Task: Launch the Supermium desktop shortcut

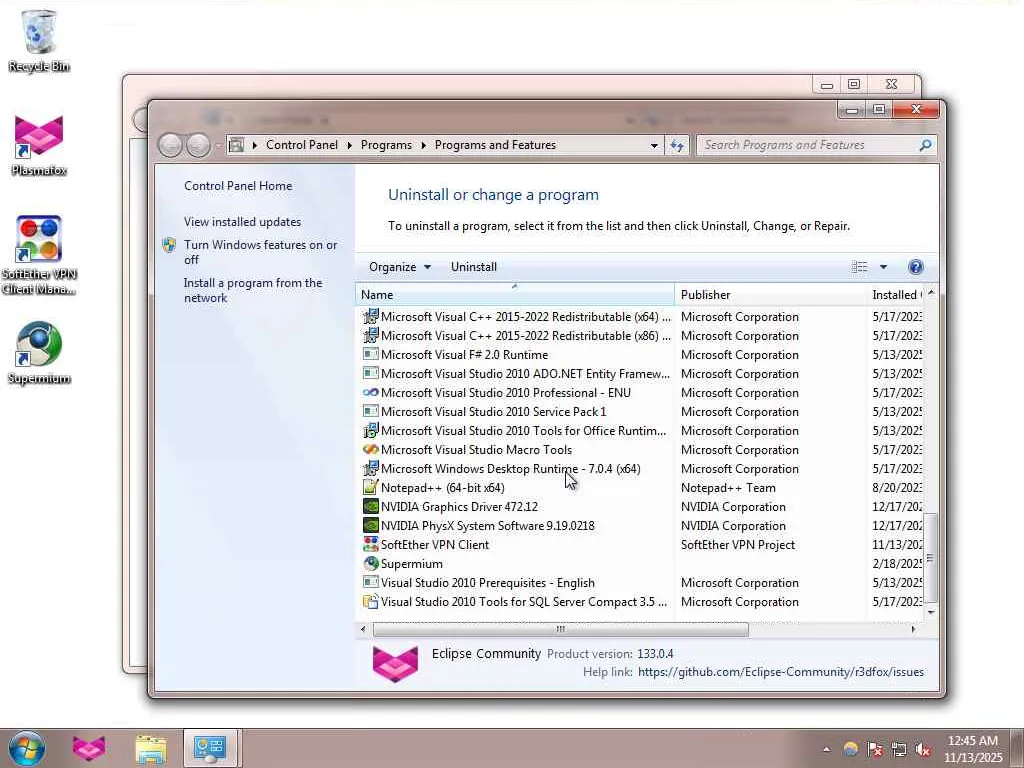Action: 39,353
